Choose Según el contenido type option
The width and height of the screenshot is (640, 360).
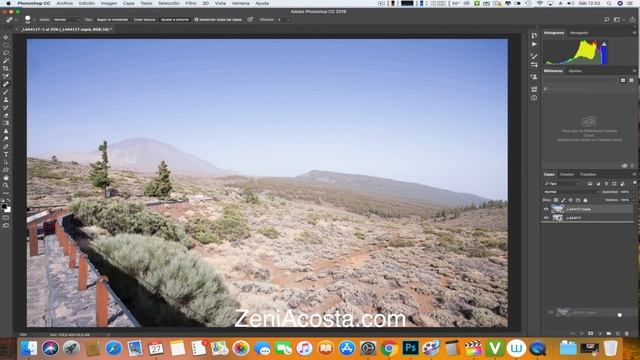[x=112, y=20]
